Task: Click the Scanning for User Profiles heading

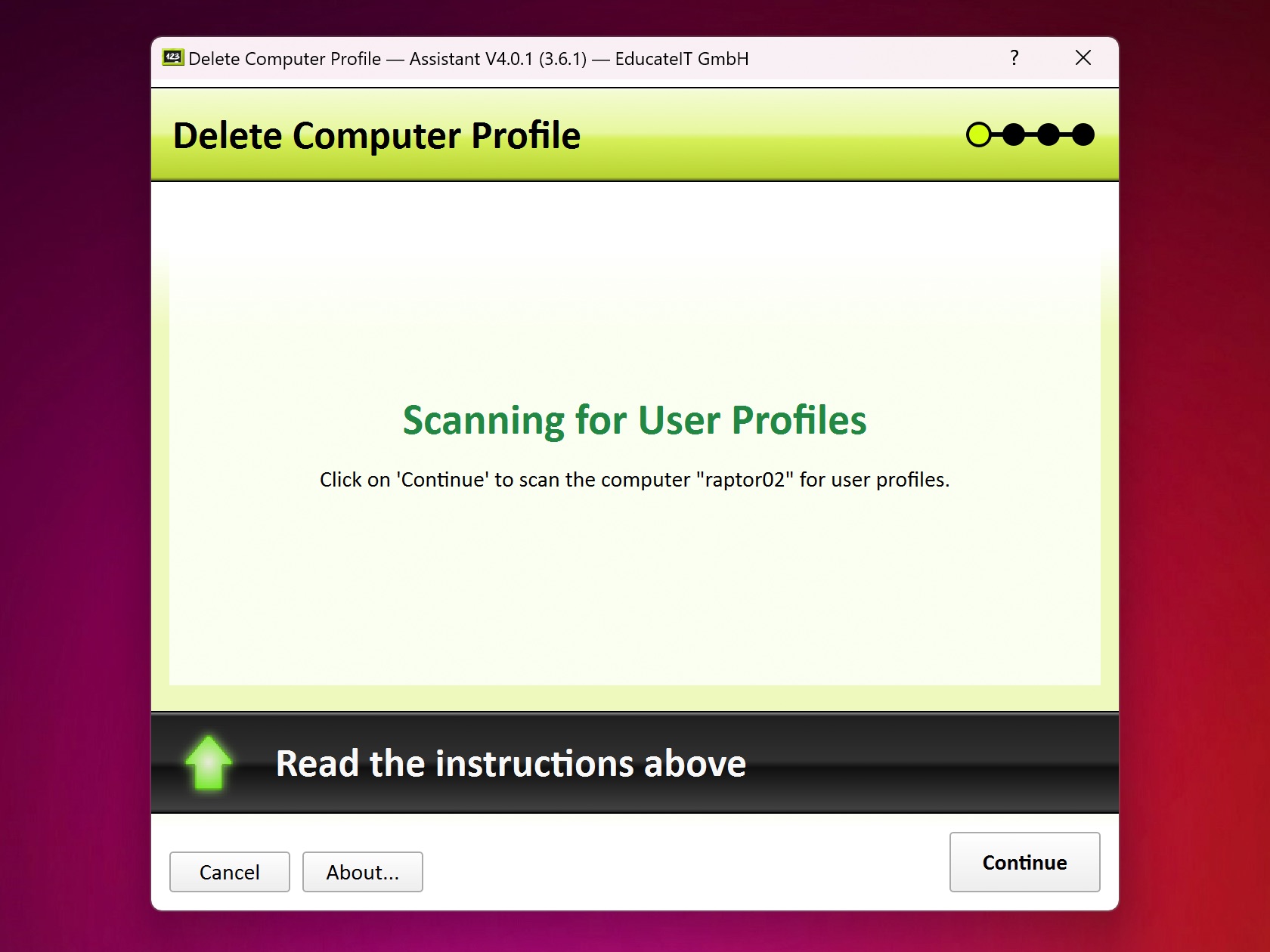Action: pos(635,421)
